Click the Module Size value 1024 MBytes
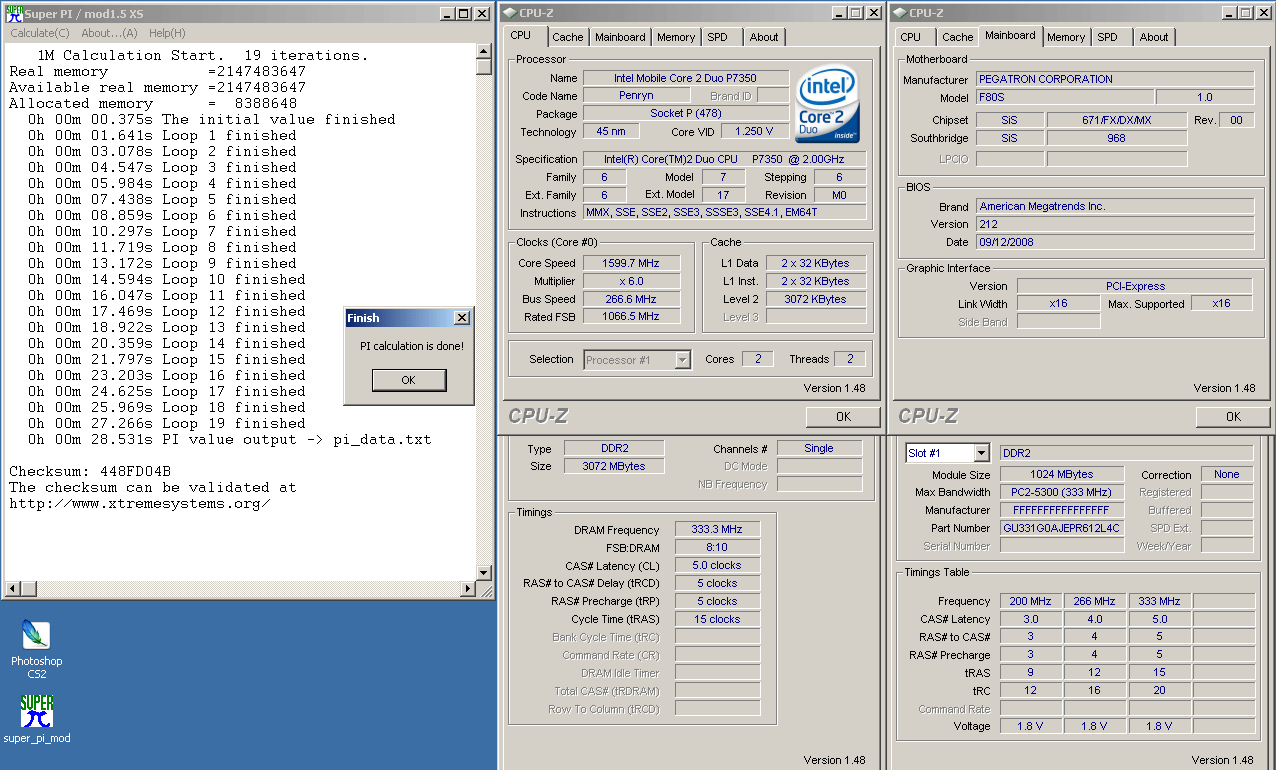This screenshot has height=770, width=1276. point(1062,474)
